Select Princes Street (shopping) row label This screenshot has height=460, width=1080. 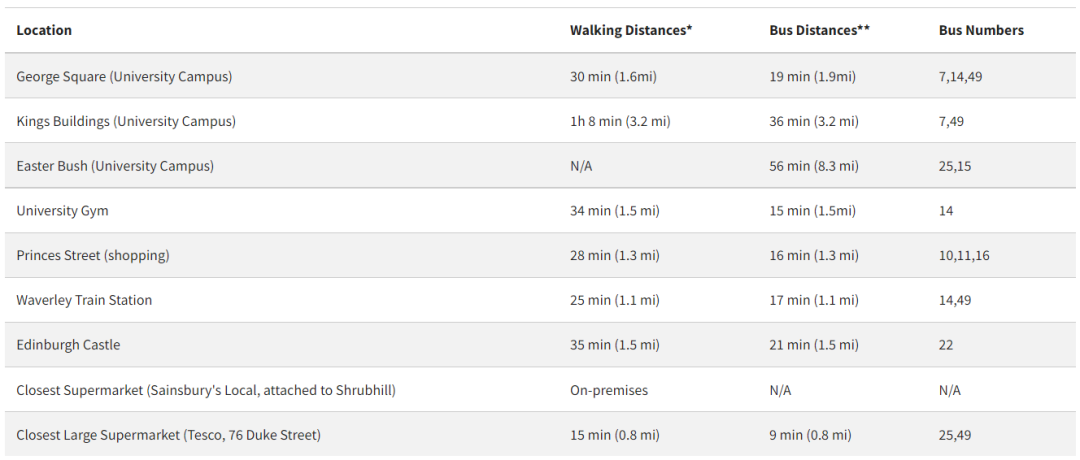[93, 256]
